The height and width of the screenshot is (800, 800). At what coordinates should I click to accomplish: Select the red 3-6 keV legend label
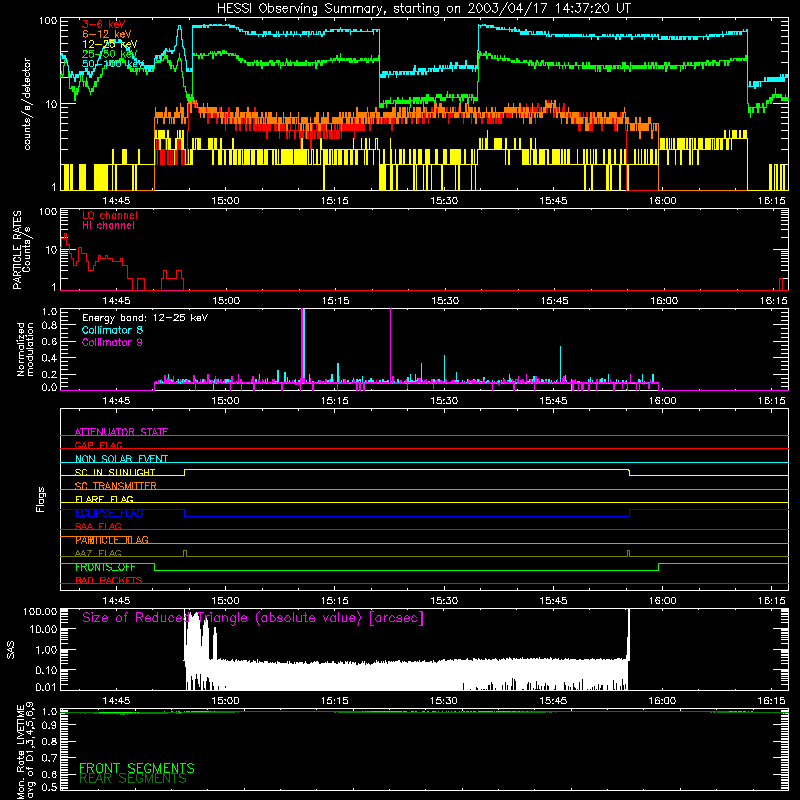click(x=103, y=24)
